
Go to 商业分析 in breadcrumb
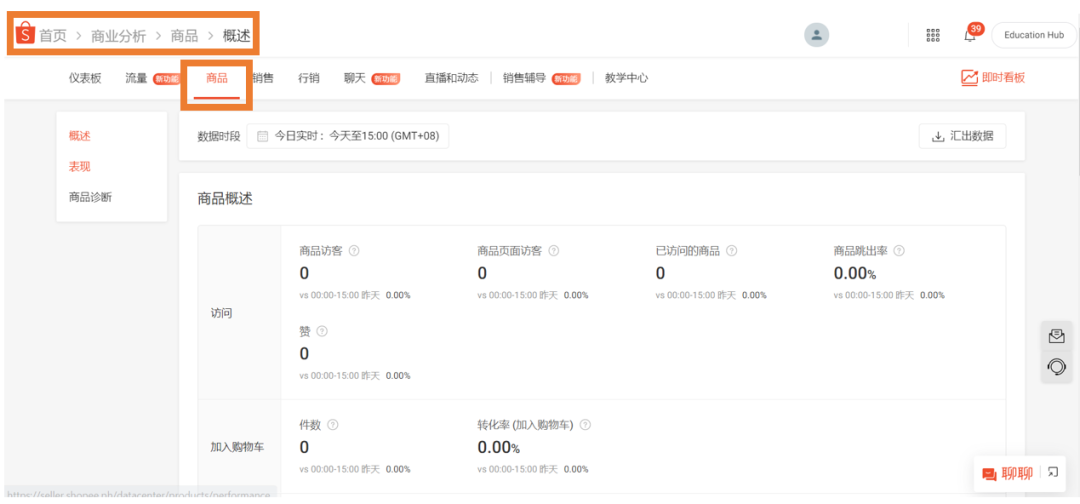118,36
